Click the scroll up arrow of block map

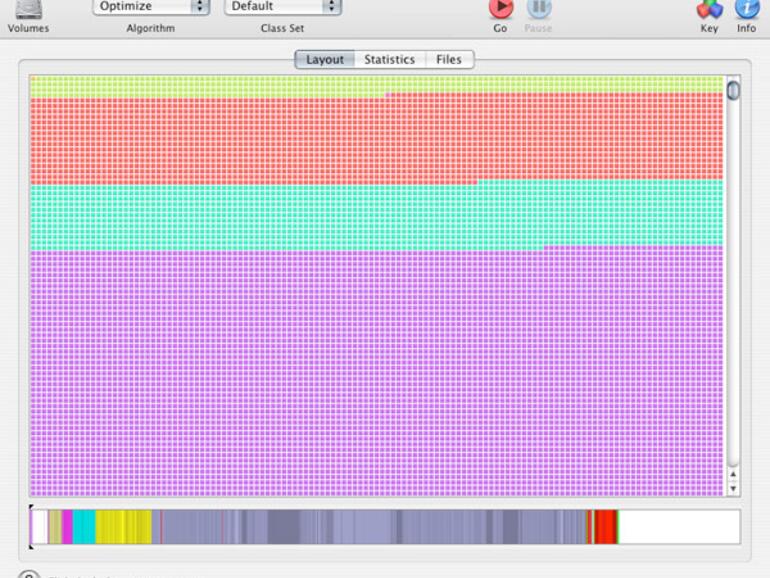click(733, 474)
